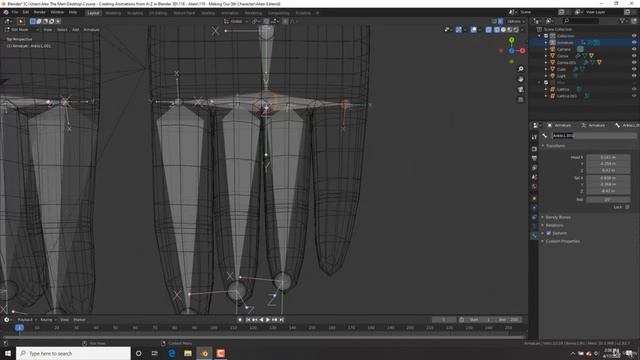The width and height of the screenshot is (640, 360).
Task: Open the Bone properties tab icon
Action: tap(534, 236)
